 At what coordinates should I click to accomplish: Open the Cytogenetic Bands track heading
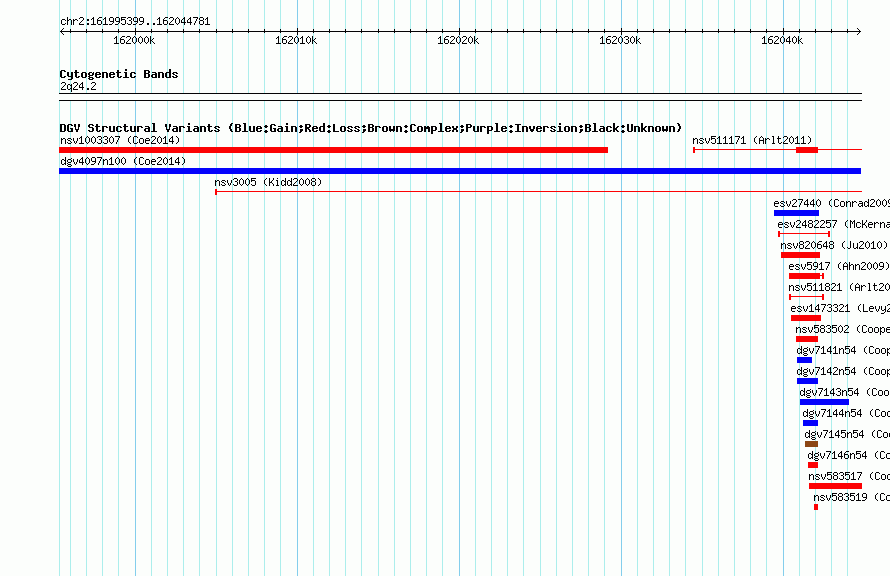[119, 74]
